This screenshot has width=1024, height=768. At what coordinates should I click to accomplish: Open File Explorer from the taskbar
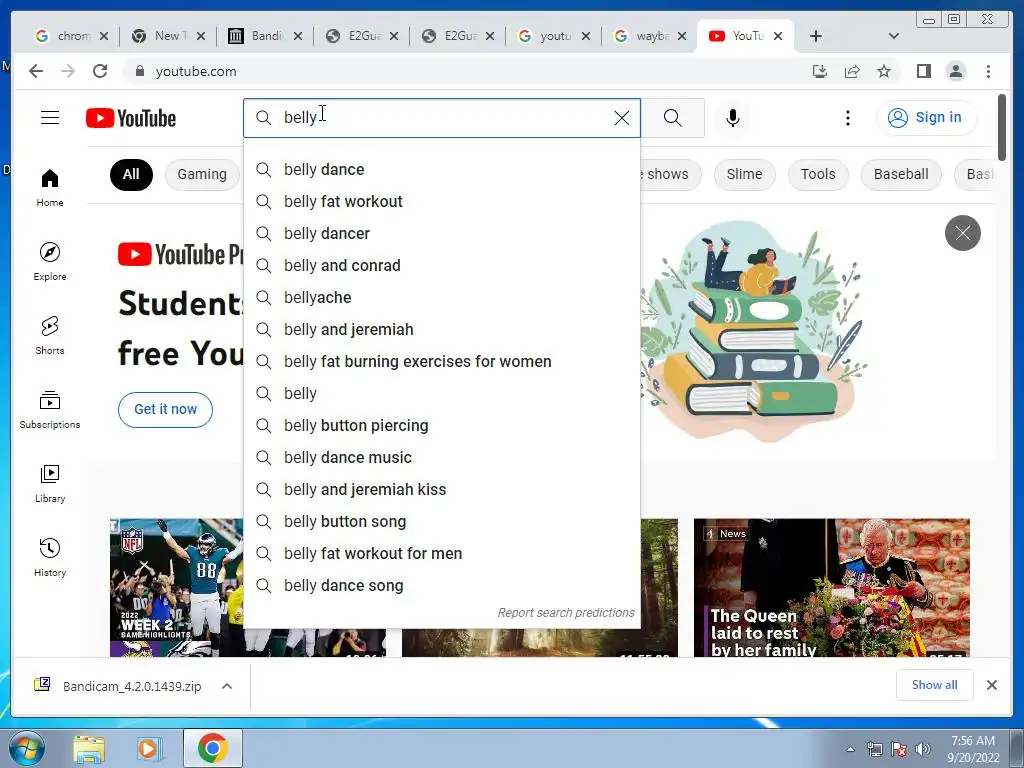pos(89,748)
